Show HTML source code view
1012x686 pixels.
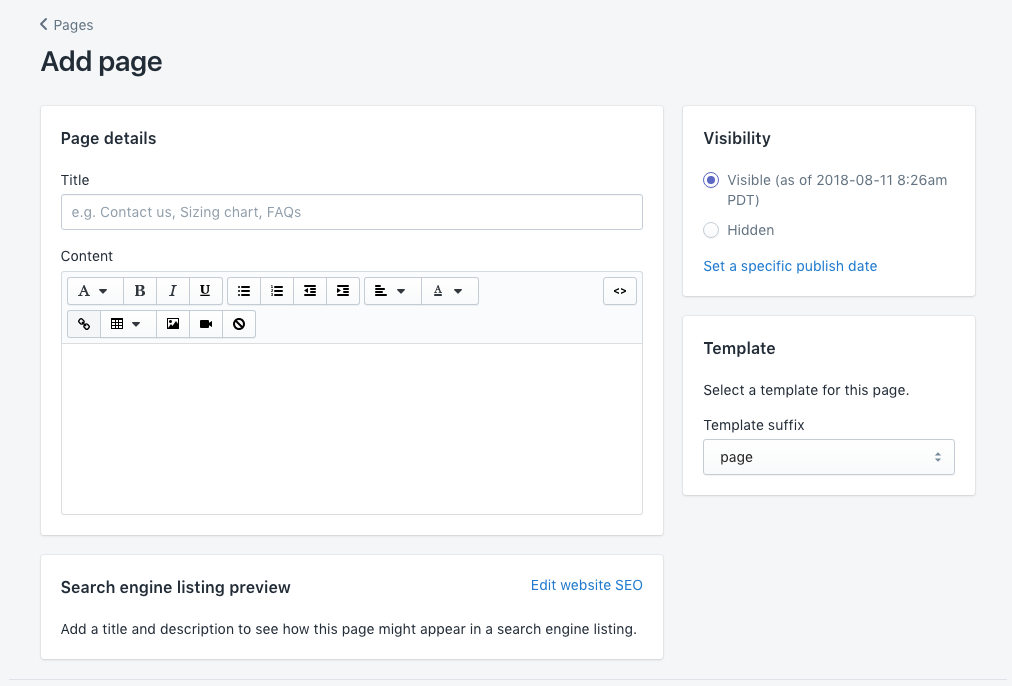[x=620, y=291]
